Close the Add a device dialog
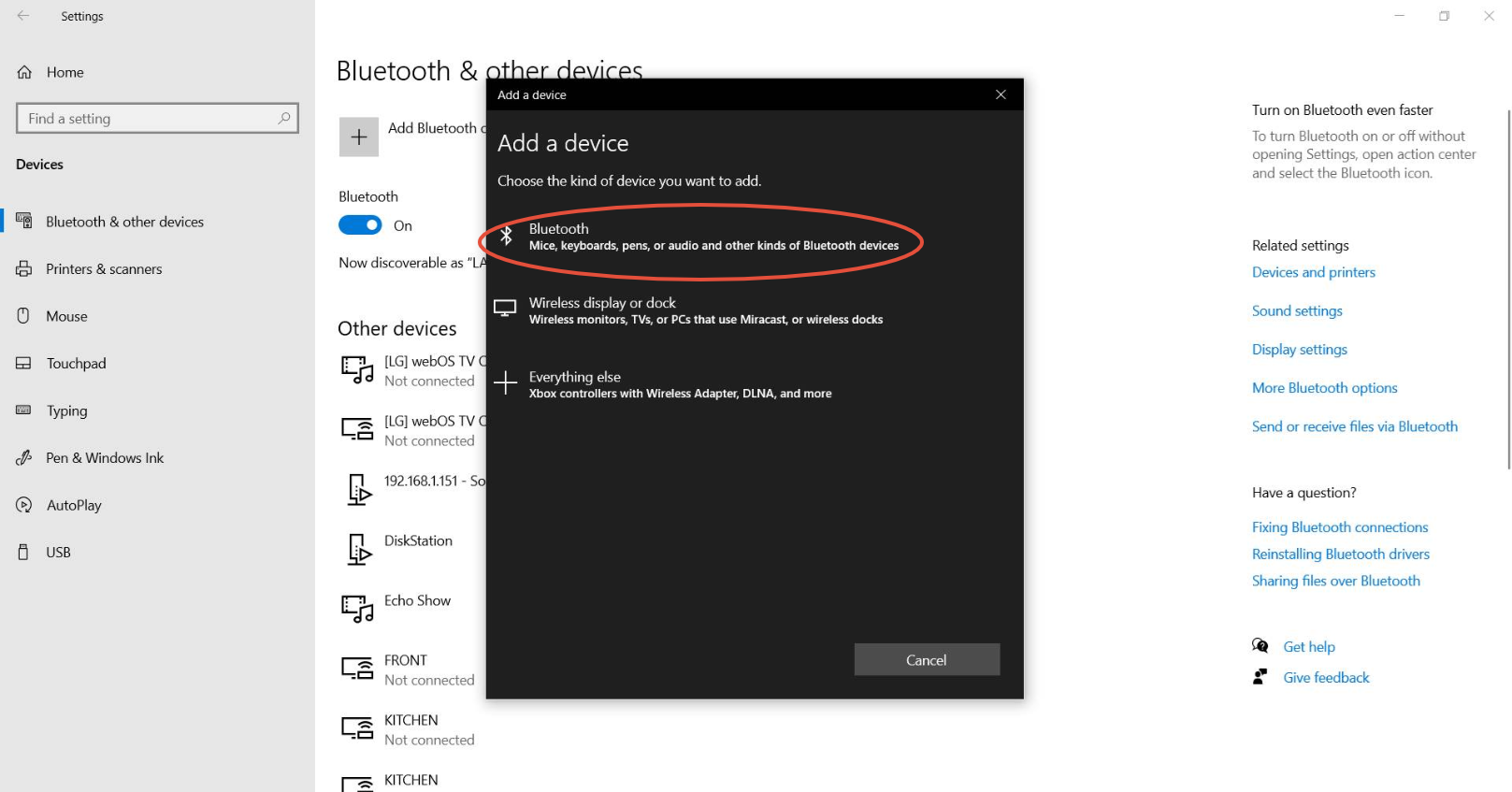The height and width of the screenshot is (792, 1512). point(1001,94)
